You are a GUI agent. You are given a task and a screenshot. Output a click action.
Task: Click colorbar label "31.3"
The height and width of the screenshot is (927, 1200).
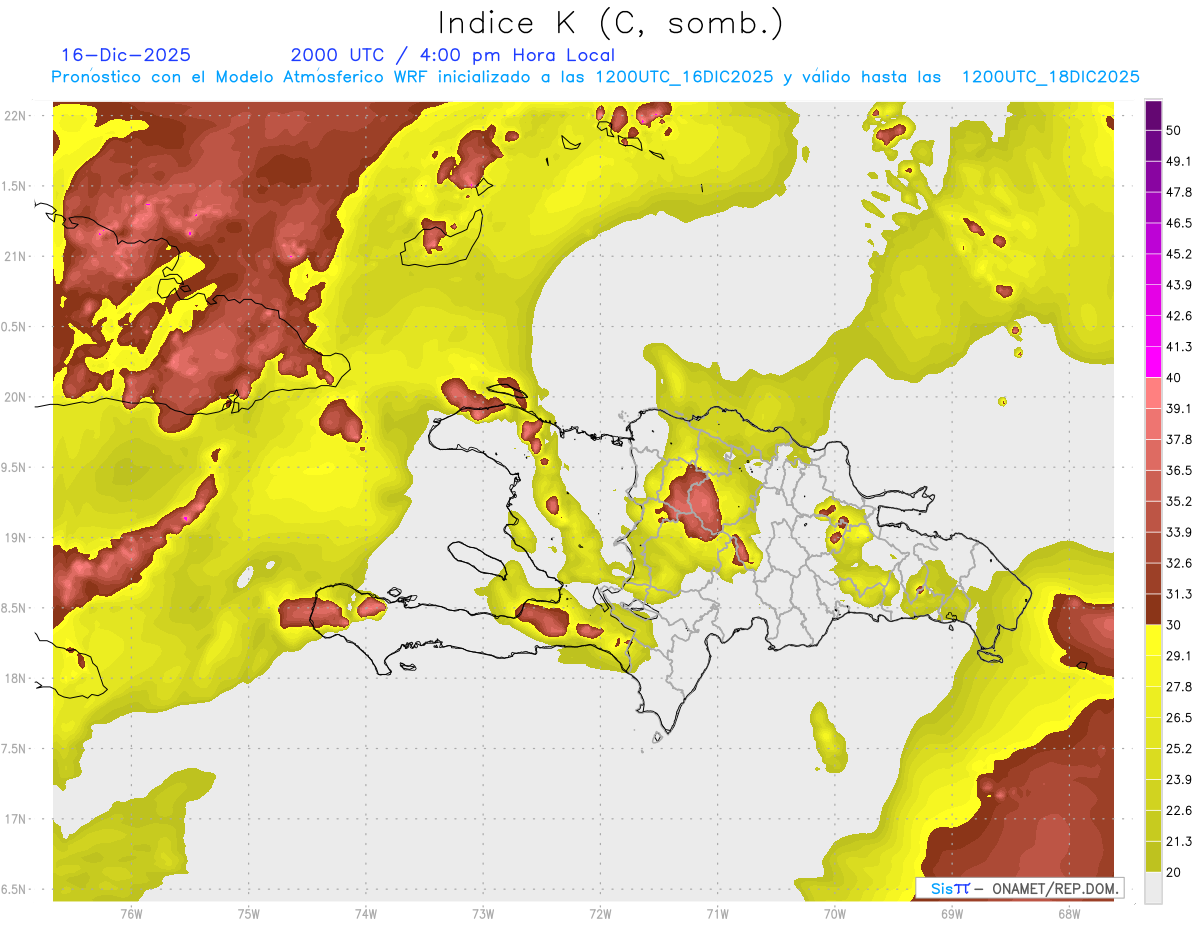tap(1179, 594)
